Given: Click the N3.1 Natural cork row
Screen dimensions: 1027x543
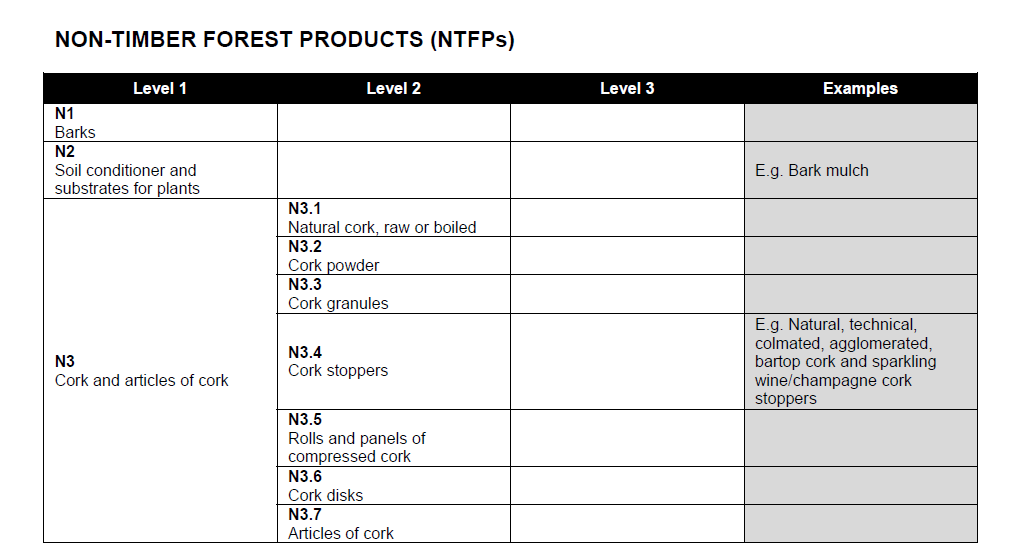Looking at the screenshot, I should pyautogui.click(x=382, y=218).
